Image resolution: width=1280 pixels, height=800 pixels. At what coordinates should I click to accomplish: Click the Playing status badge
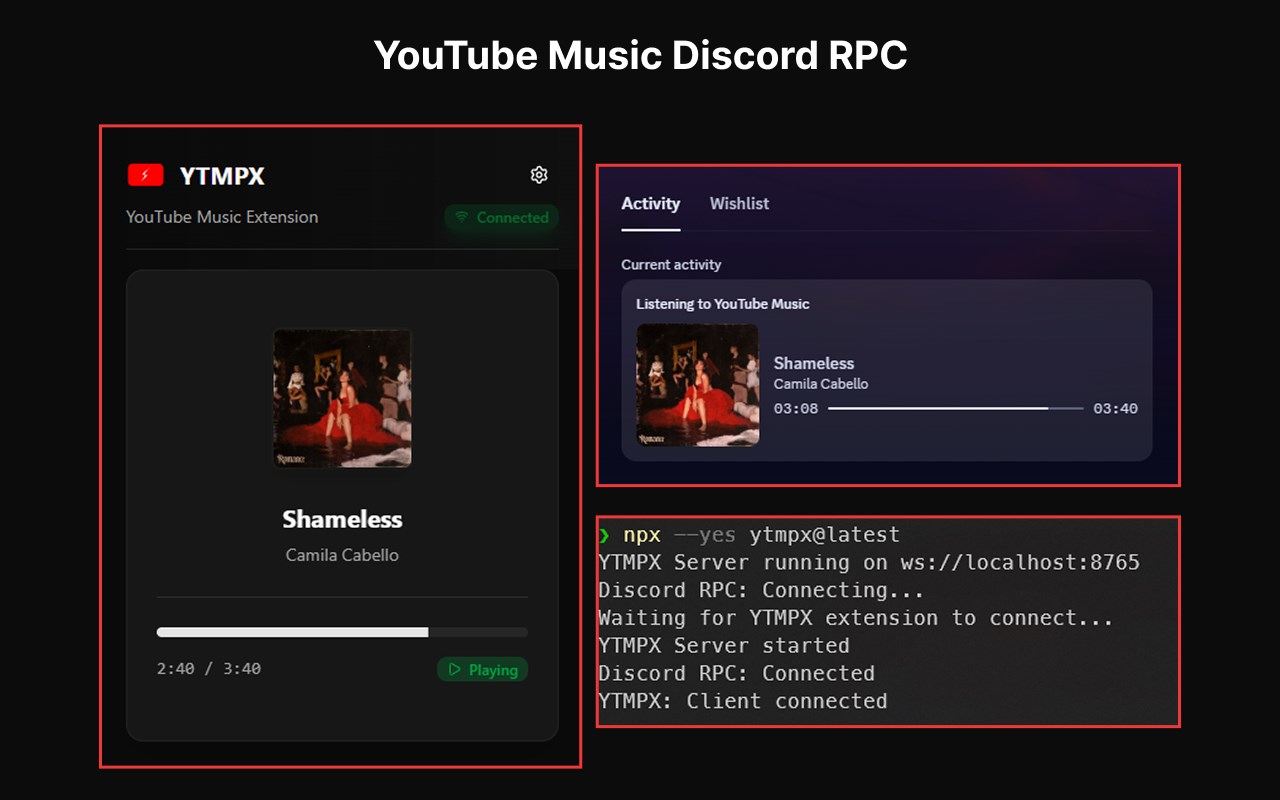(482, 669)
